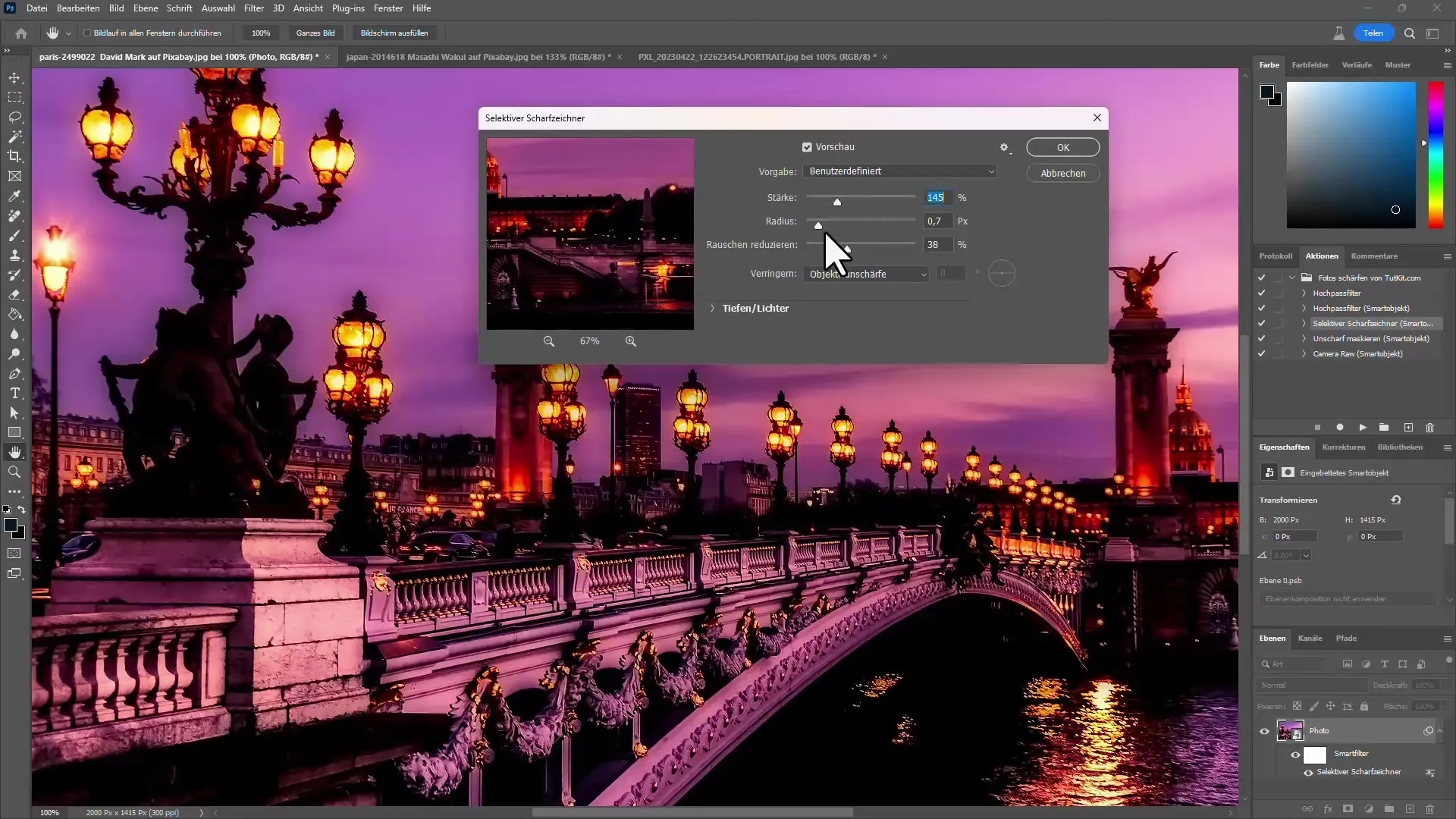The height and width of the screenshot is (819, 1456).
Task: Select the Zoom tool in toolbar
Action: [14, 472]
